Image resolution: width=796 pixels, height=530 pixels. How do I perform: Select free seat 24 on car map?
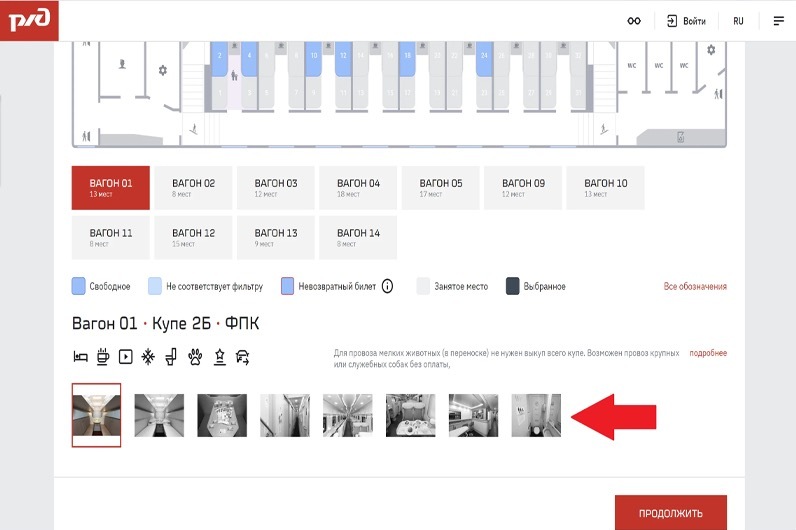coord(484,58)
